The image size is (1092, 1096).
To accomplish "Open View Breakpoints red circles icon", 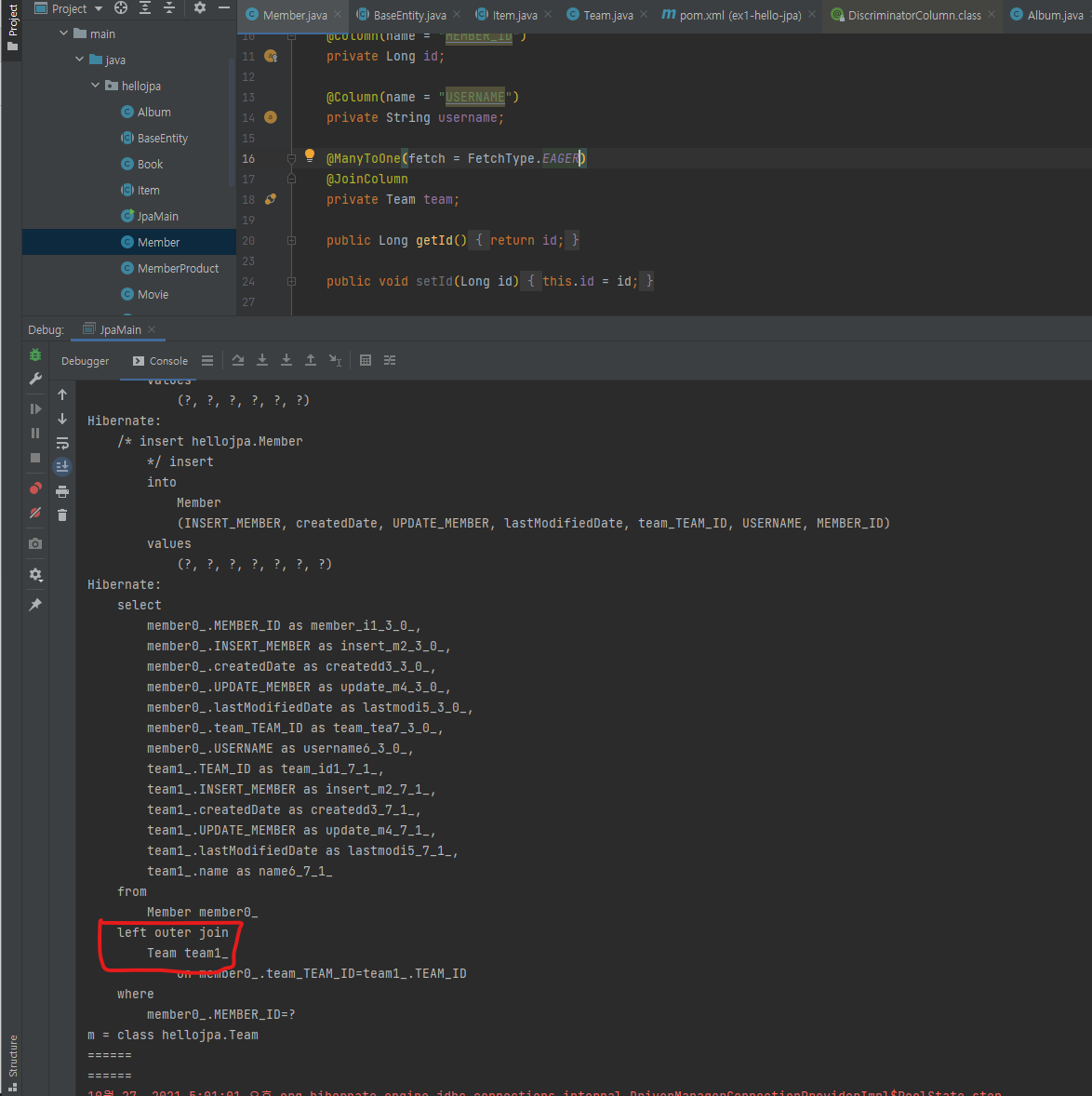I will click(35, 488).
